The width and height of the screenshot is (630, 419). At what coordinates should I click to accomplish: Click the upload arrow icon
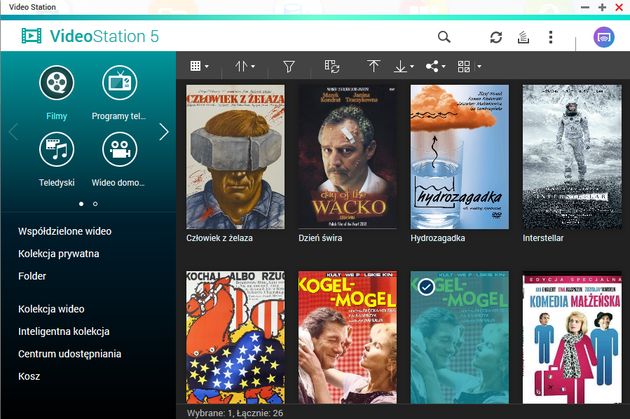click(373, 66)
